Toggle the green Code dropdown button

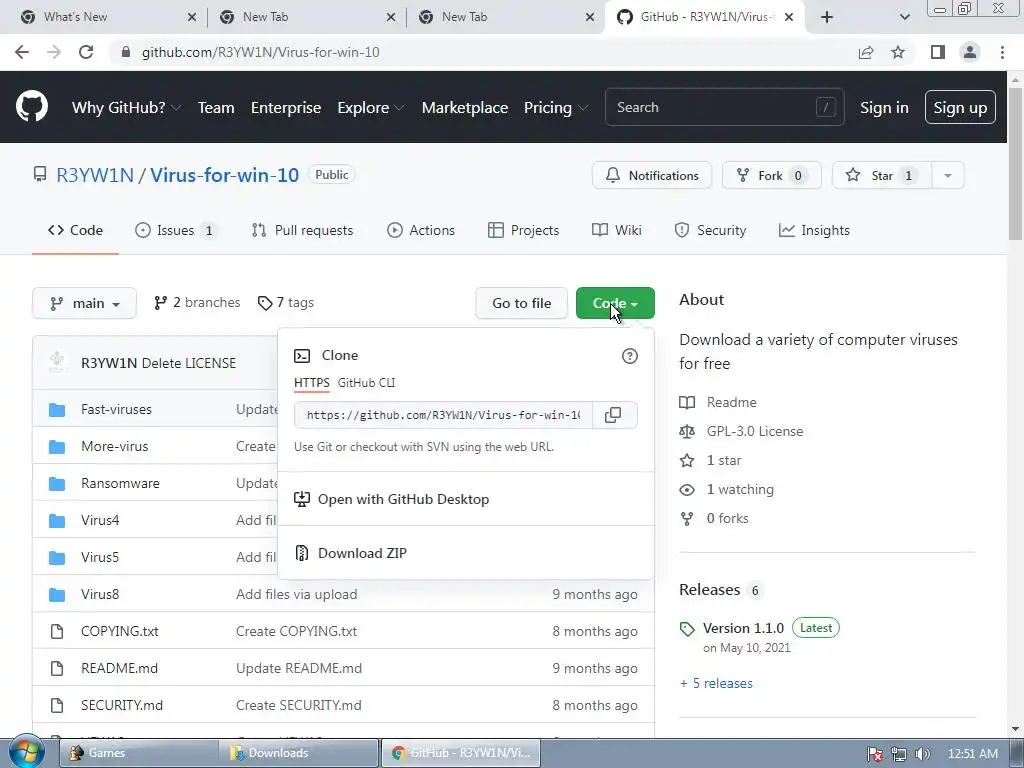[x=615, y=303]
